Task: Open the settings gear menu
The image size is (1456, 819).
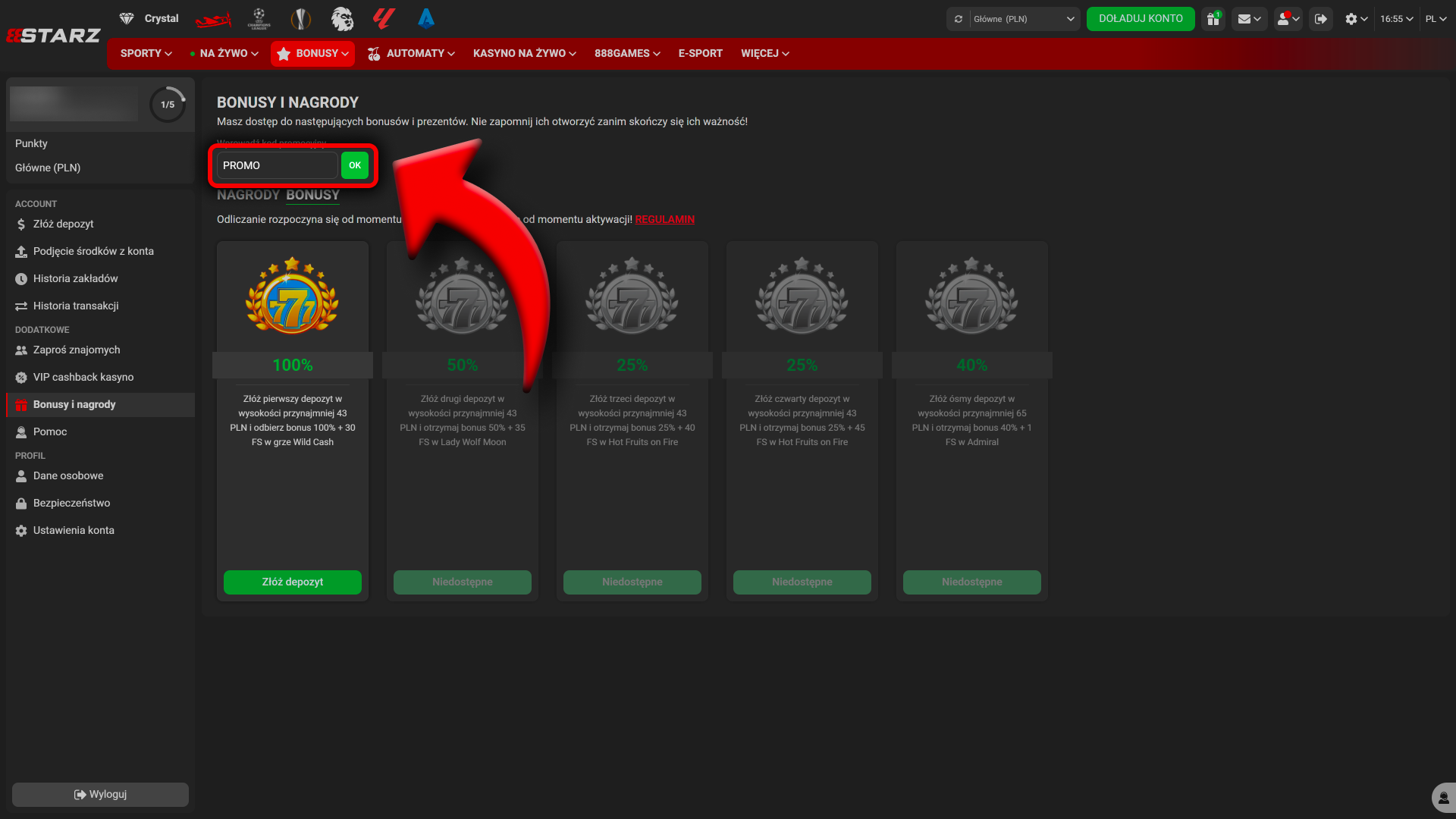Action: (1356, 19)
